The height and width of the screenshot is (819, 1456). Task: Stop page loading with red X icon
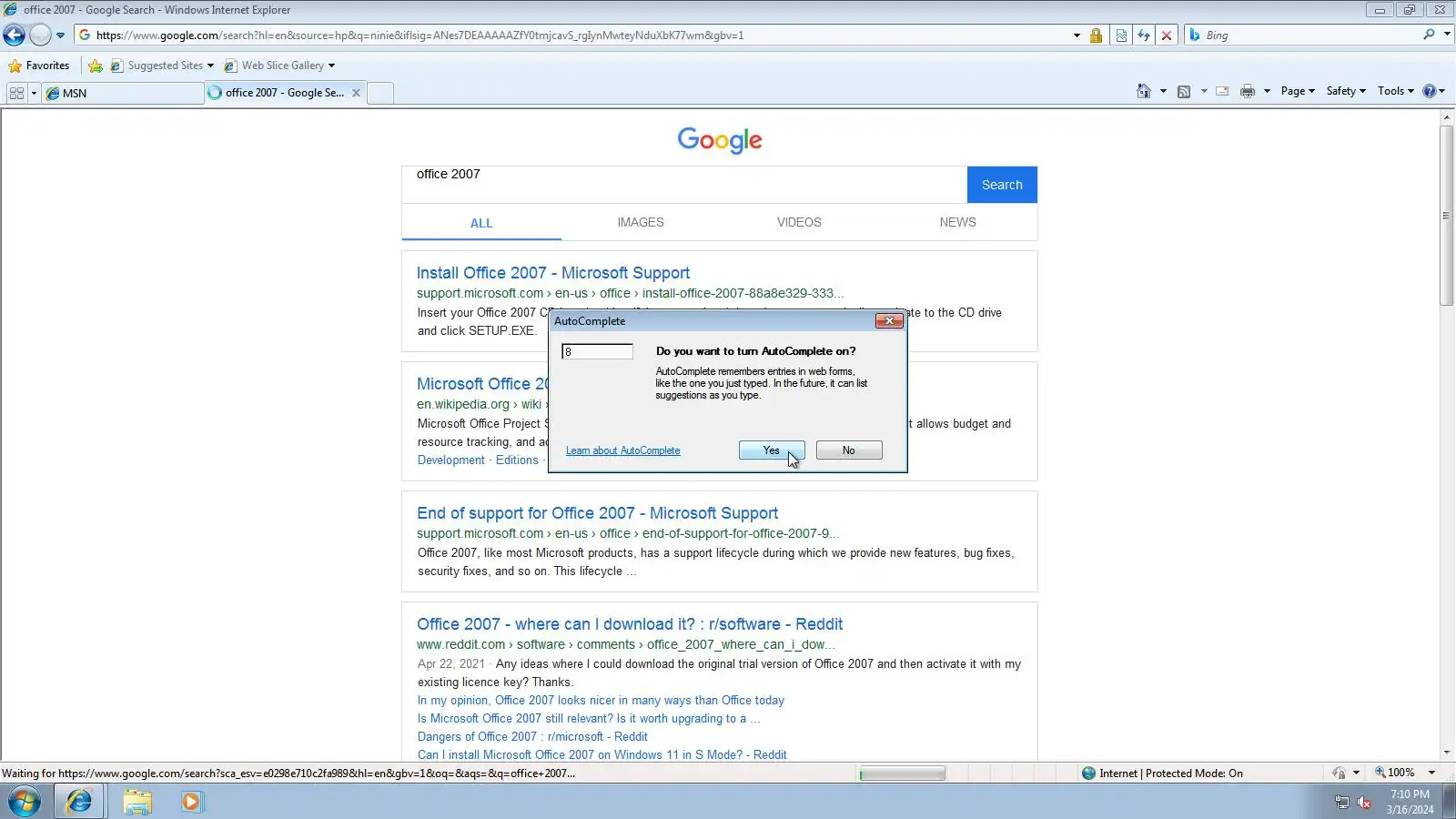click(x=1167, y=35)
